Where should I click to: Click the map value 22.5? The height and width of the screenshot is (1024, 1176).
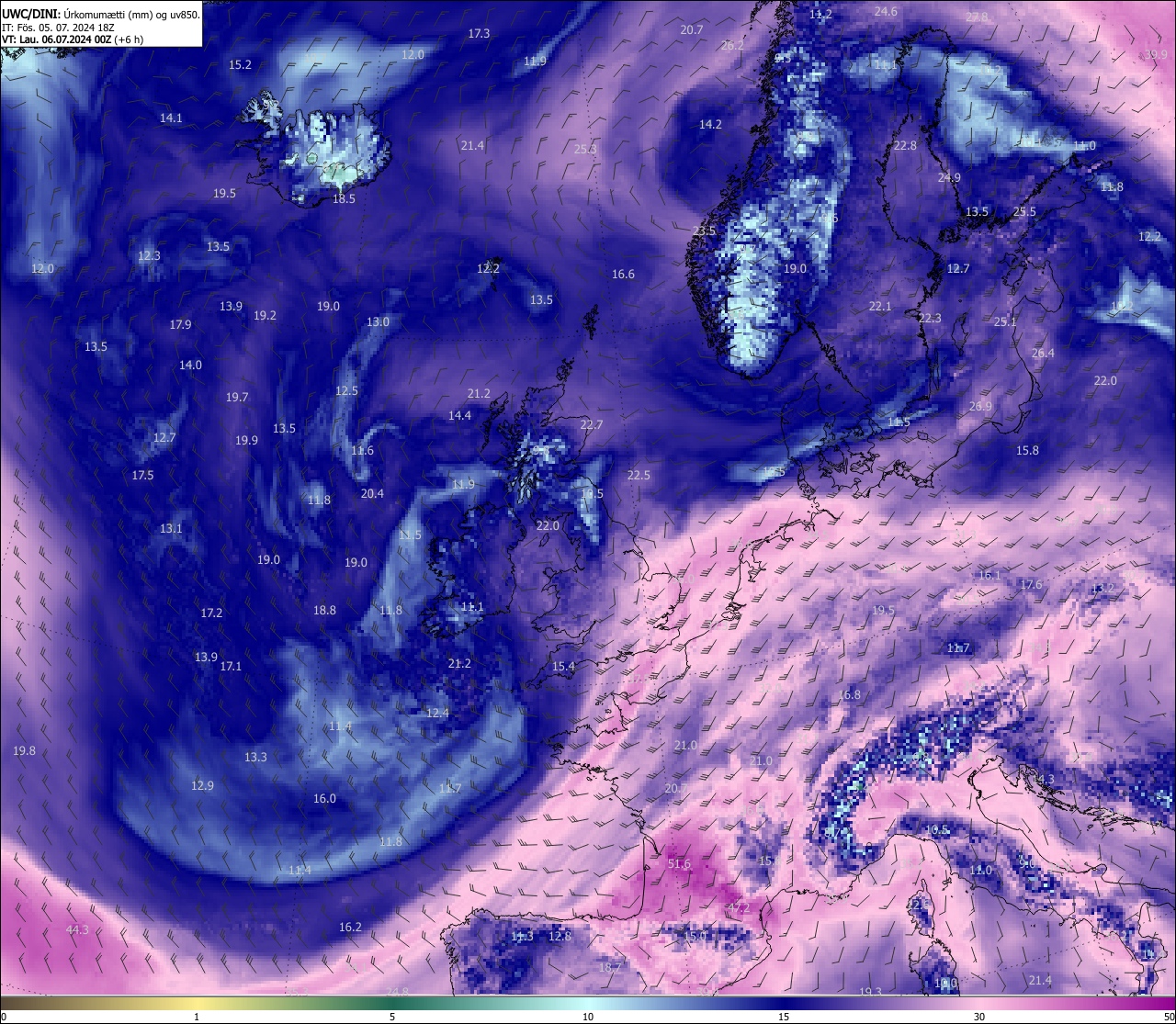639,476
